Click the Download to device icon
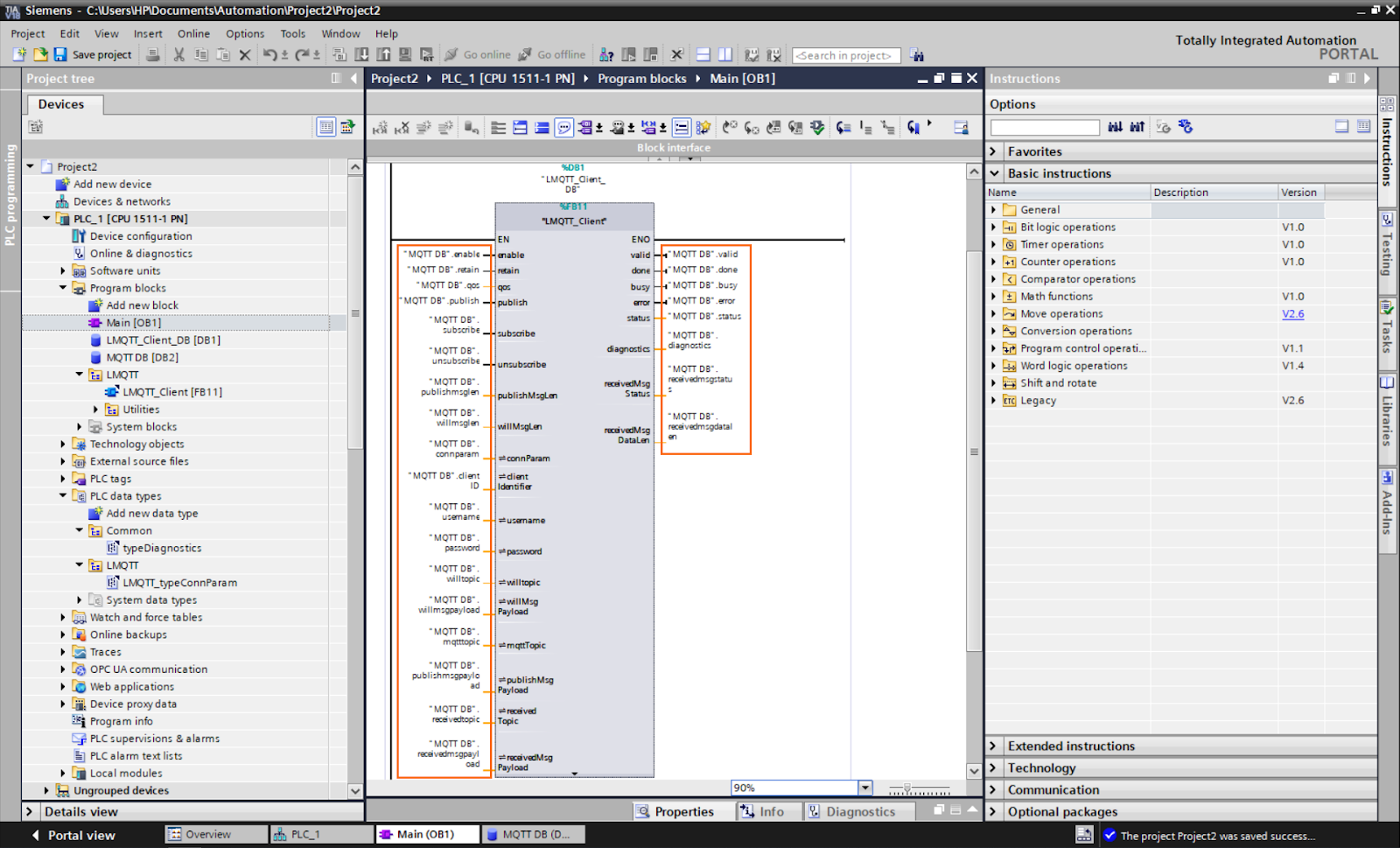 point(361,54)
